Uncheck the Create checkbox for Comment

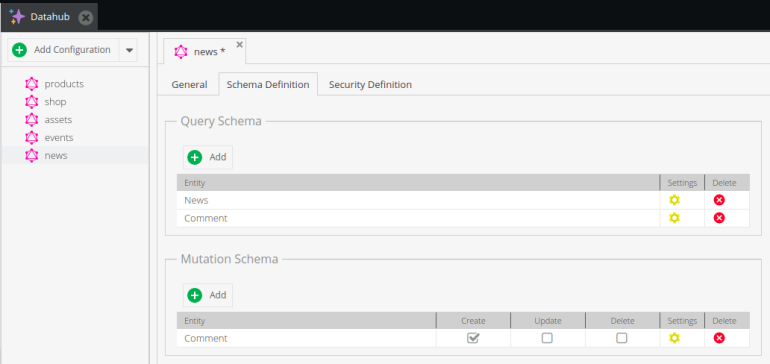[473, 338]
